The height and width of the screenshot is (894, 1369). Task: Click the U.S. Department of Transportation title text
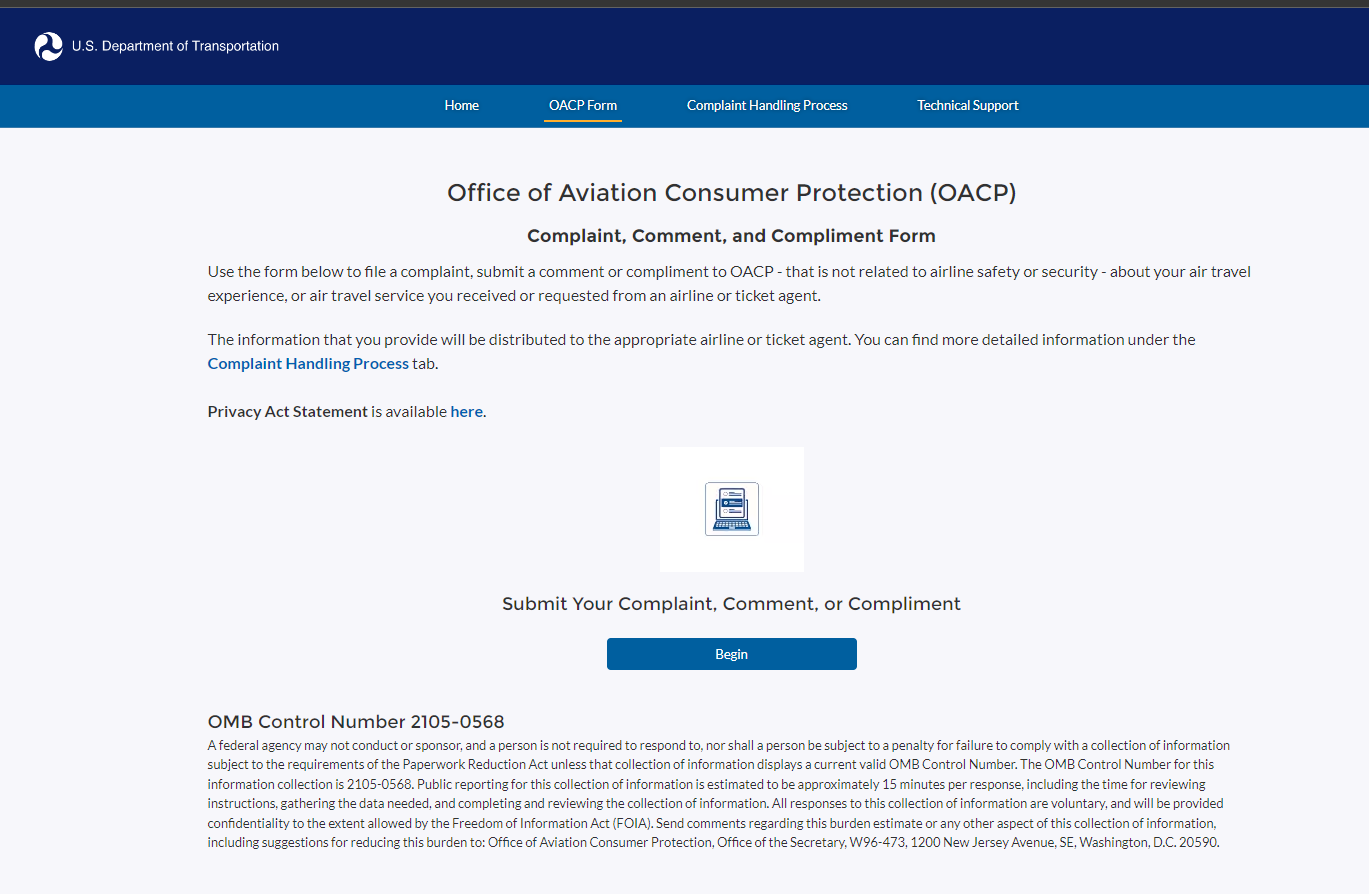coord(175,46)
